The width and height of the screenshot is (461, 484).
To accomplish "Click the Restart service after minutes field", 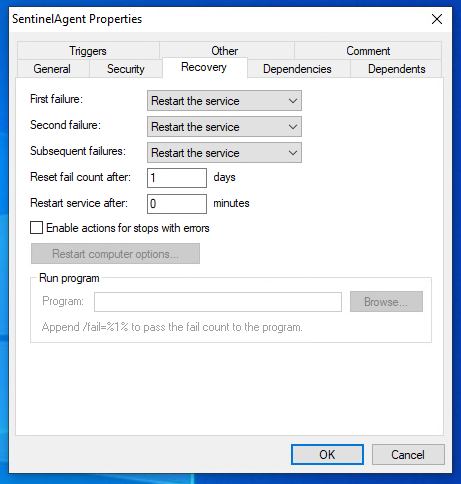I will 177,204.
